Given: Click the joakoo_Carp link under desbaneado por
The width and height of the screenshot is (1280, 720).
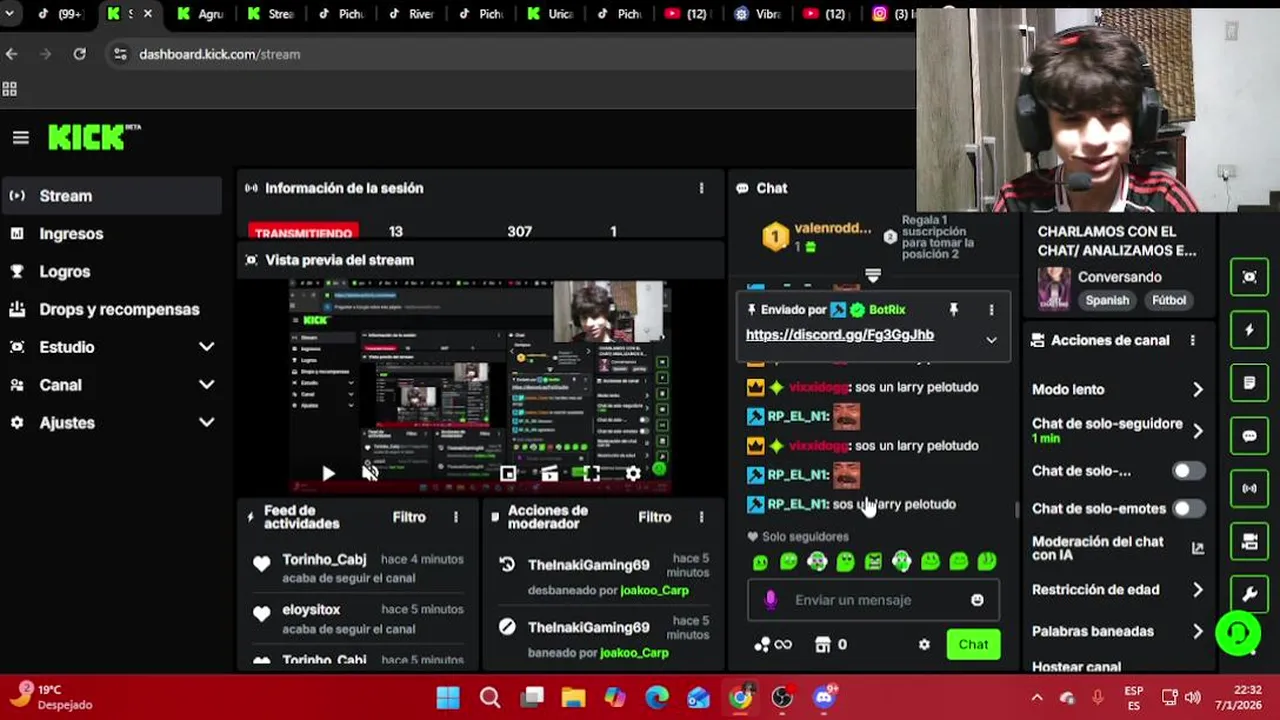Looking at the screenshot, I should pyautogui.click(x=654, y=591).
